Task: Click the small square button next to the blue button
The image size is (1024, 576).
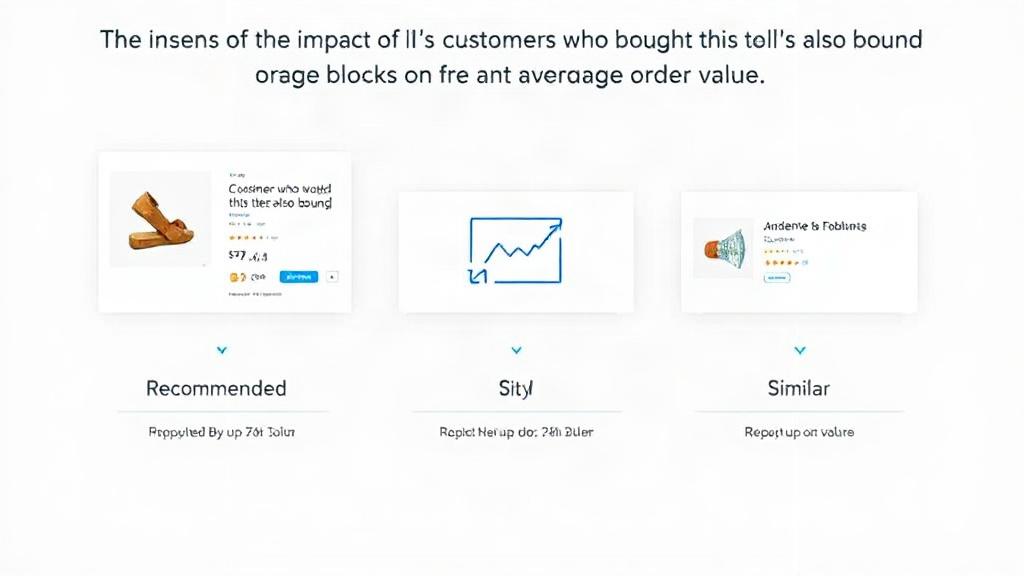Action: pyautogui.click(x=332, y=277)
